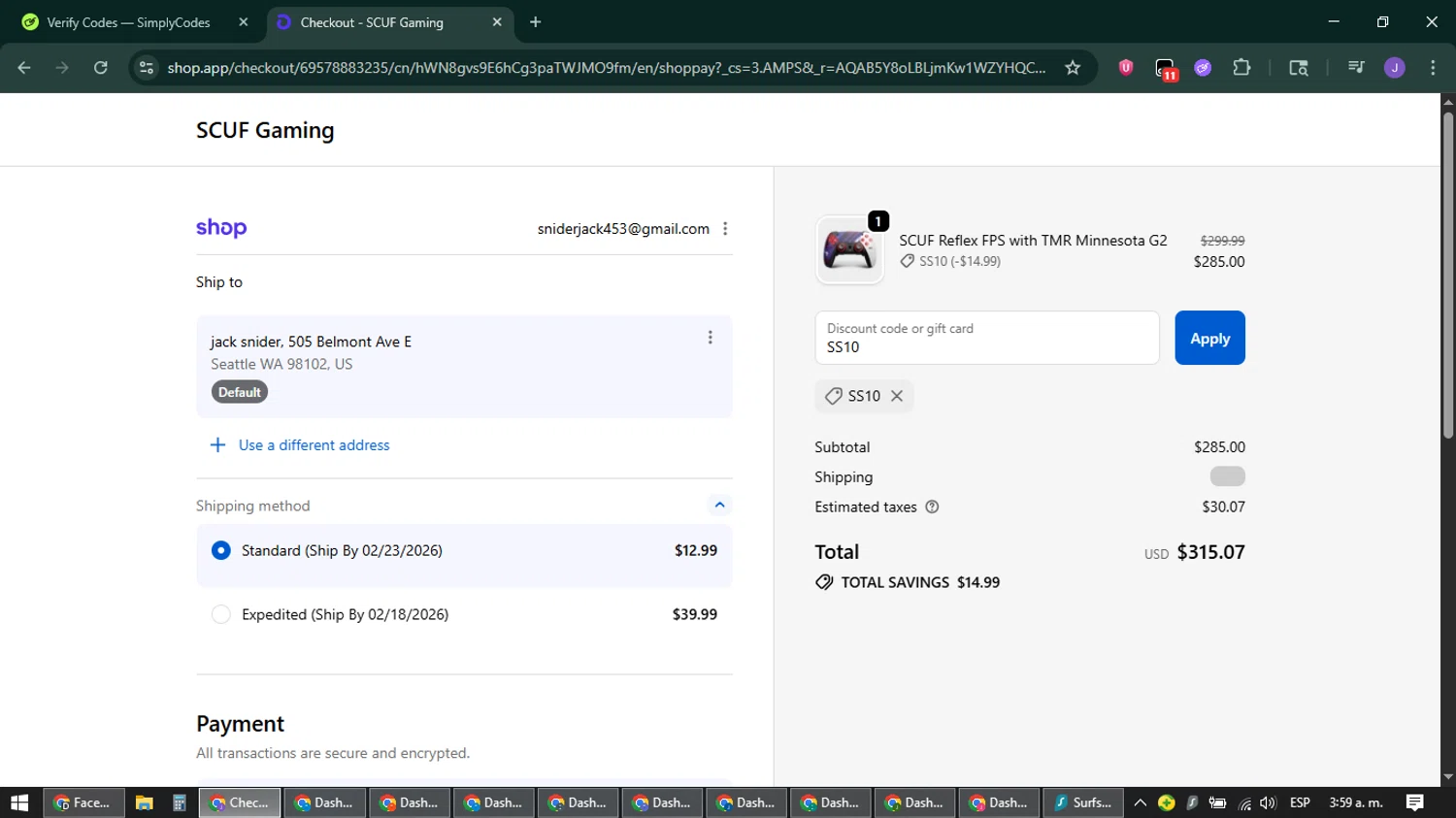Click the SCUF controller product thumbnail
The width and height of the screenshot is (1456, 818).
point(849,250)
